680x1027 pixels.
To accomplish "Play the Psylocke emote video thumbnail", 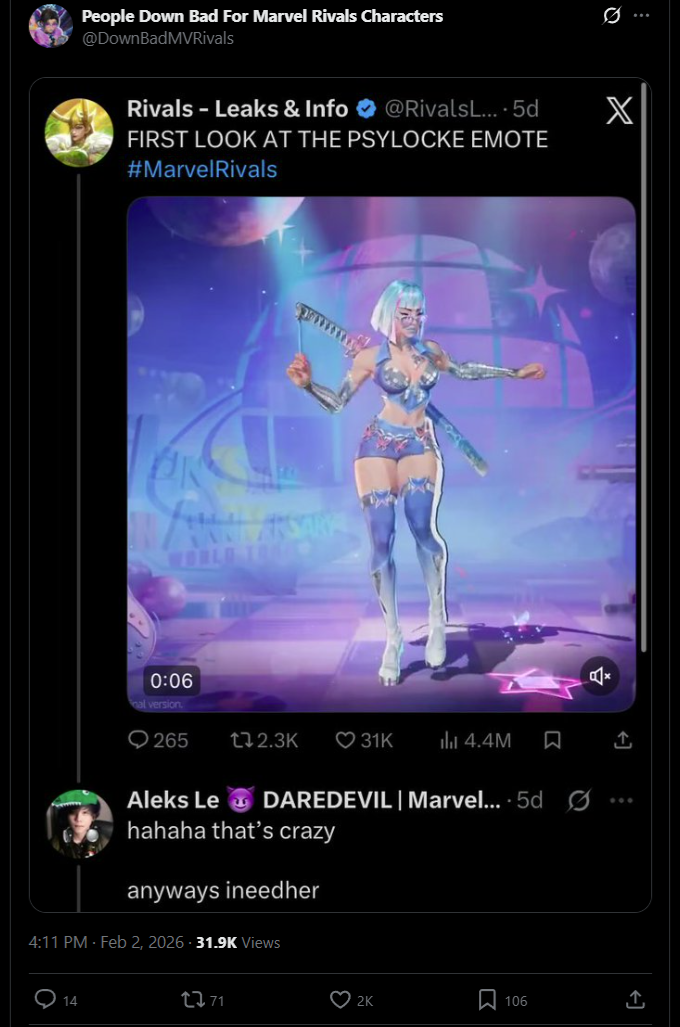I will (381, 454).
